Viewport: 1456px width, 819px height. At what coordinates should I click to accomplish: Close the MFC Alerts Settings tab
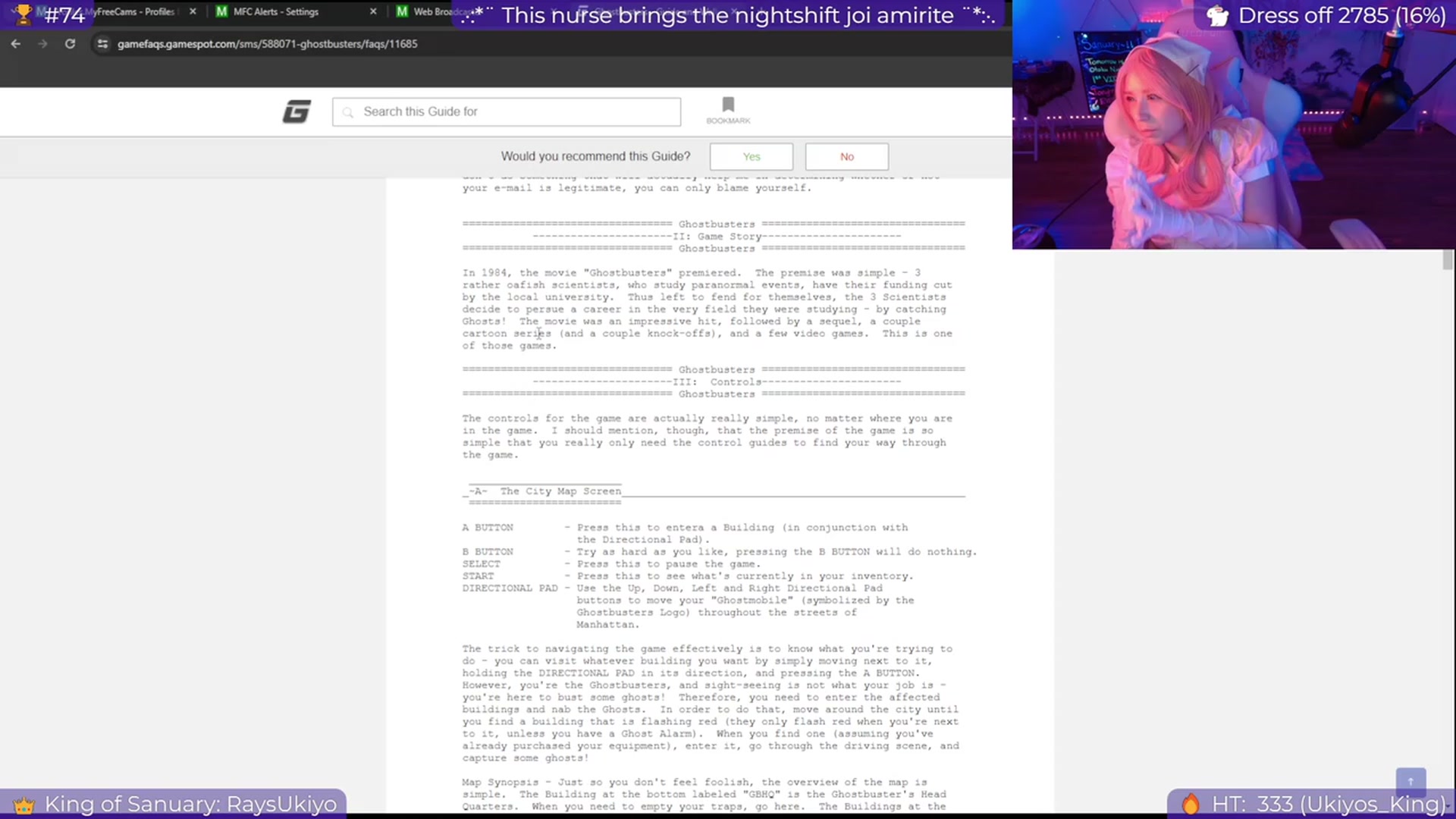(x=373, y=11)
